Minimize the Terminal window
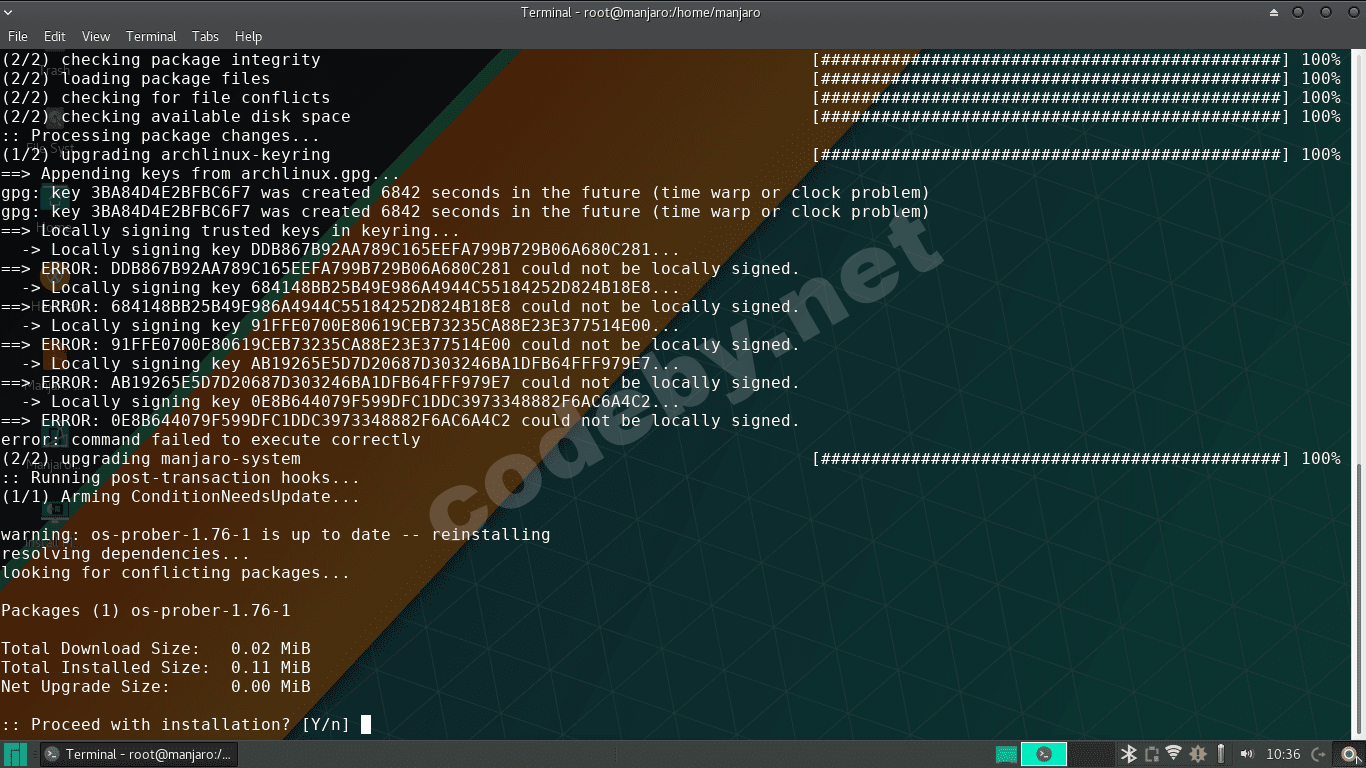 1298,12
